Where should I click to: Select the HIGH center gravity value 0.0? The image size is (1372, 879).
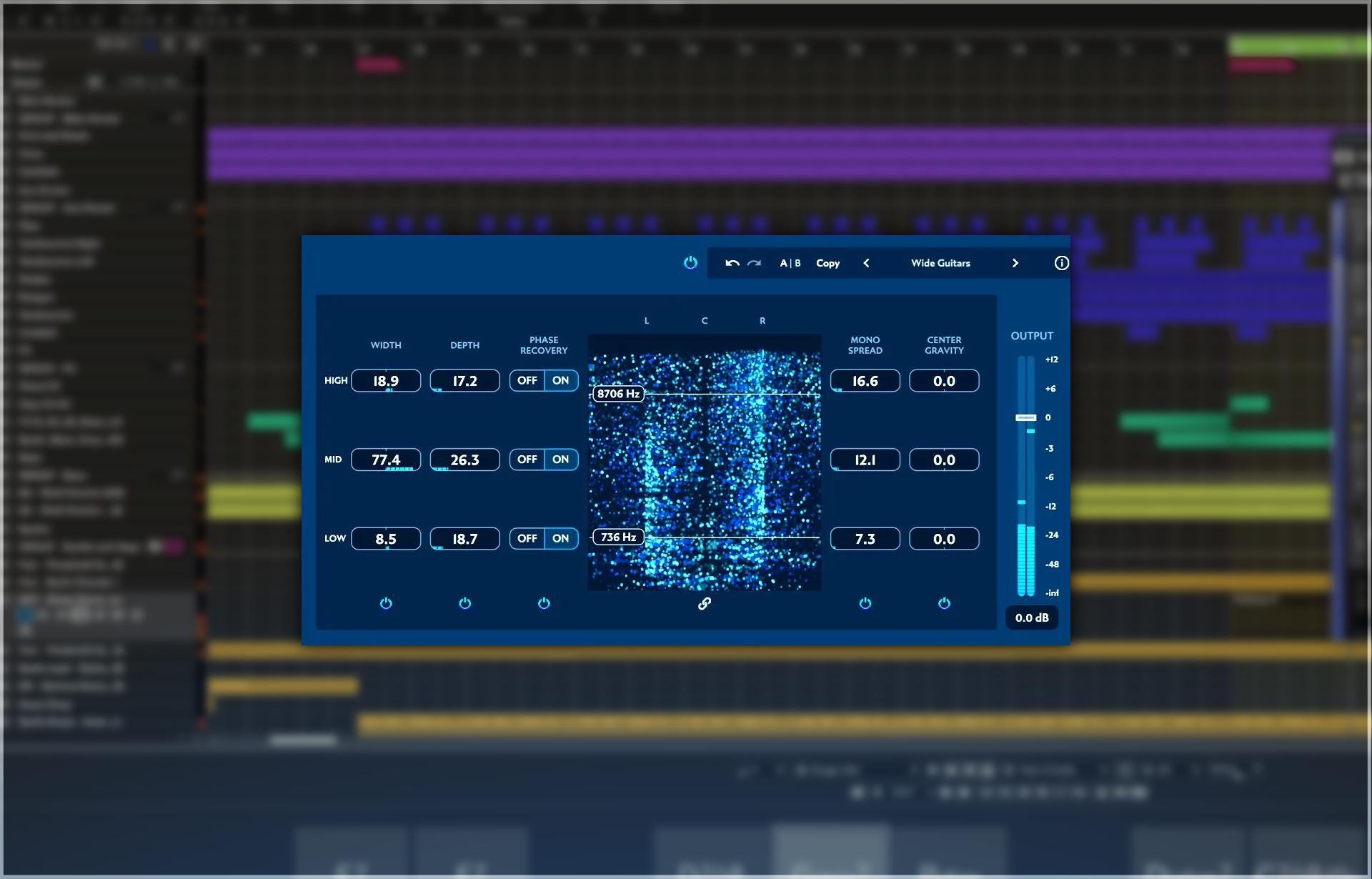point(944,381)
